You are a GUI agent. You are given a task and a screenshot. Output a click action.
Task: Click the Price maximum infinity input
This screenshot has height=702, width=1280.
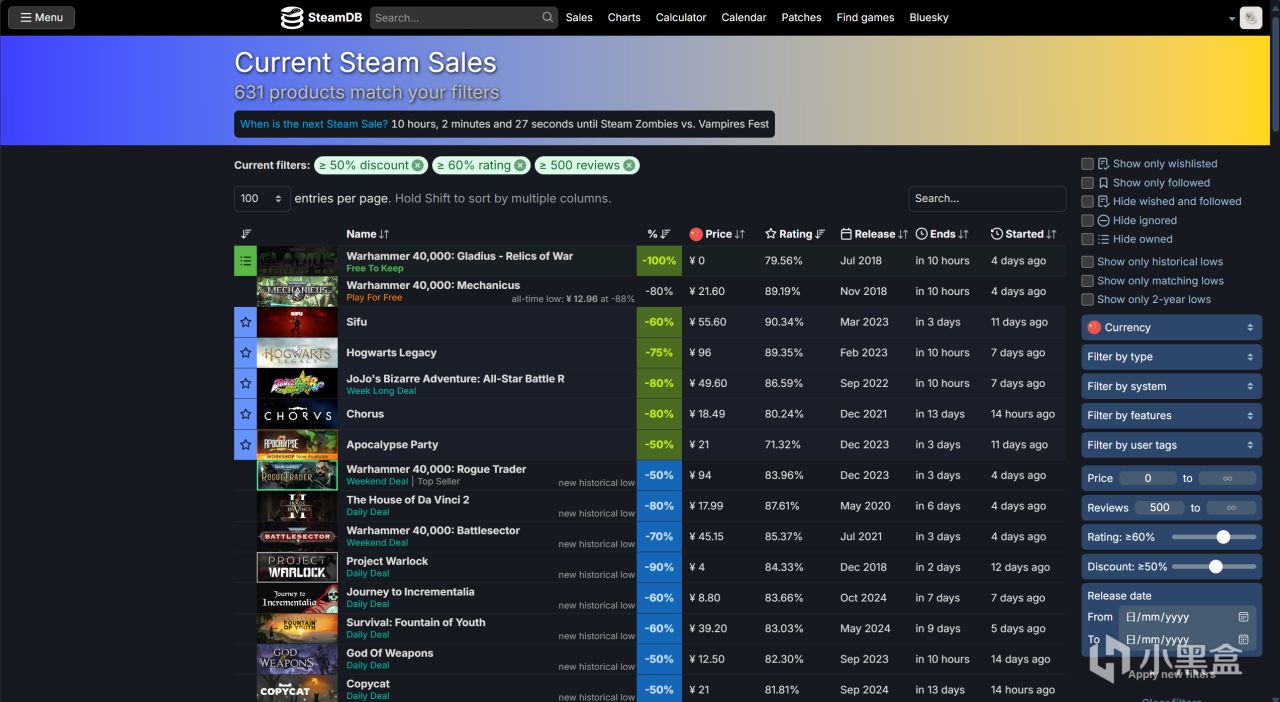[1227, 478]
